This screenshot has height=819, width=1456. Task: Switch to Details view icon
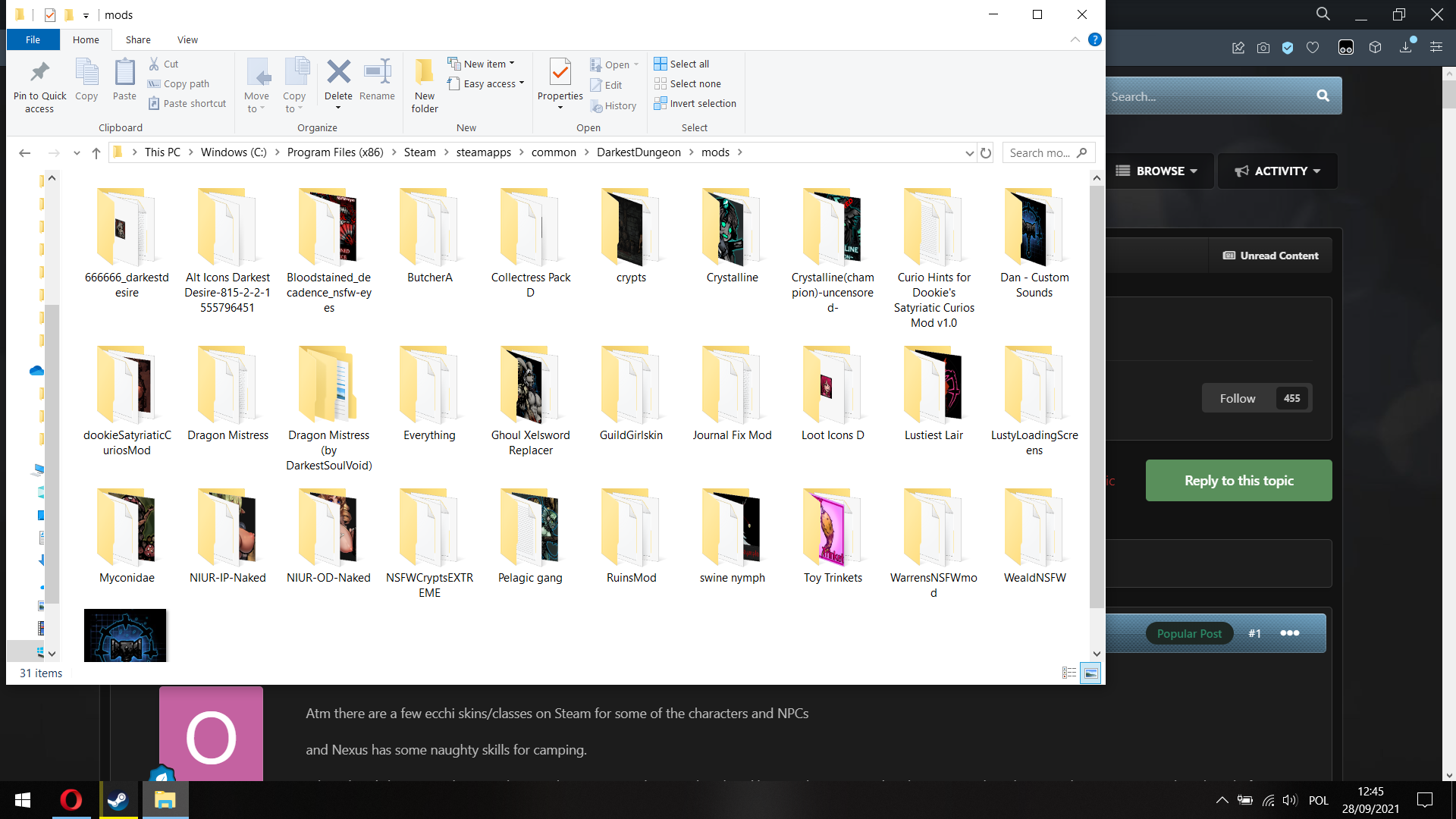[x=1069, y=673]
